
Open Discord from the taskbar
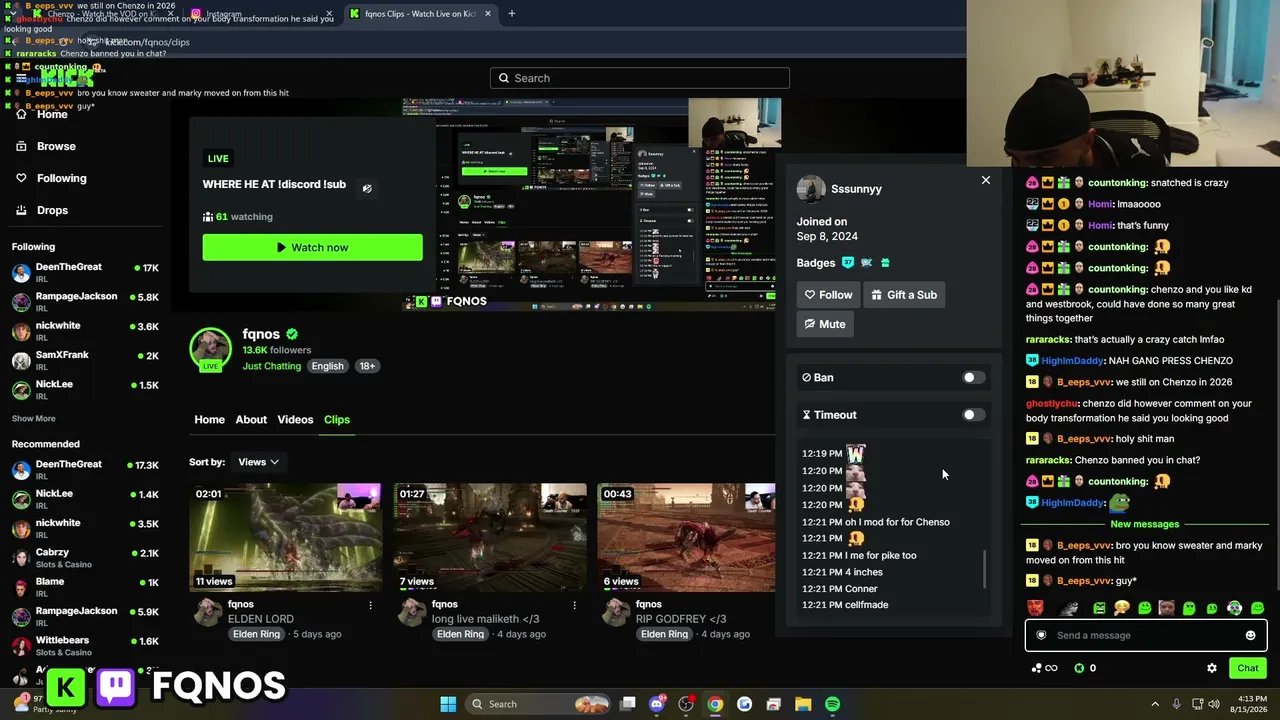(656, 704)
